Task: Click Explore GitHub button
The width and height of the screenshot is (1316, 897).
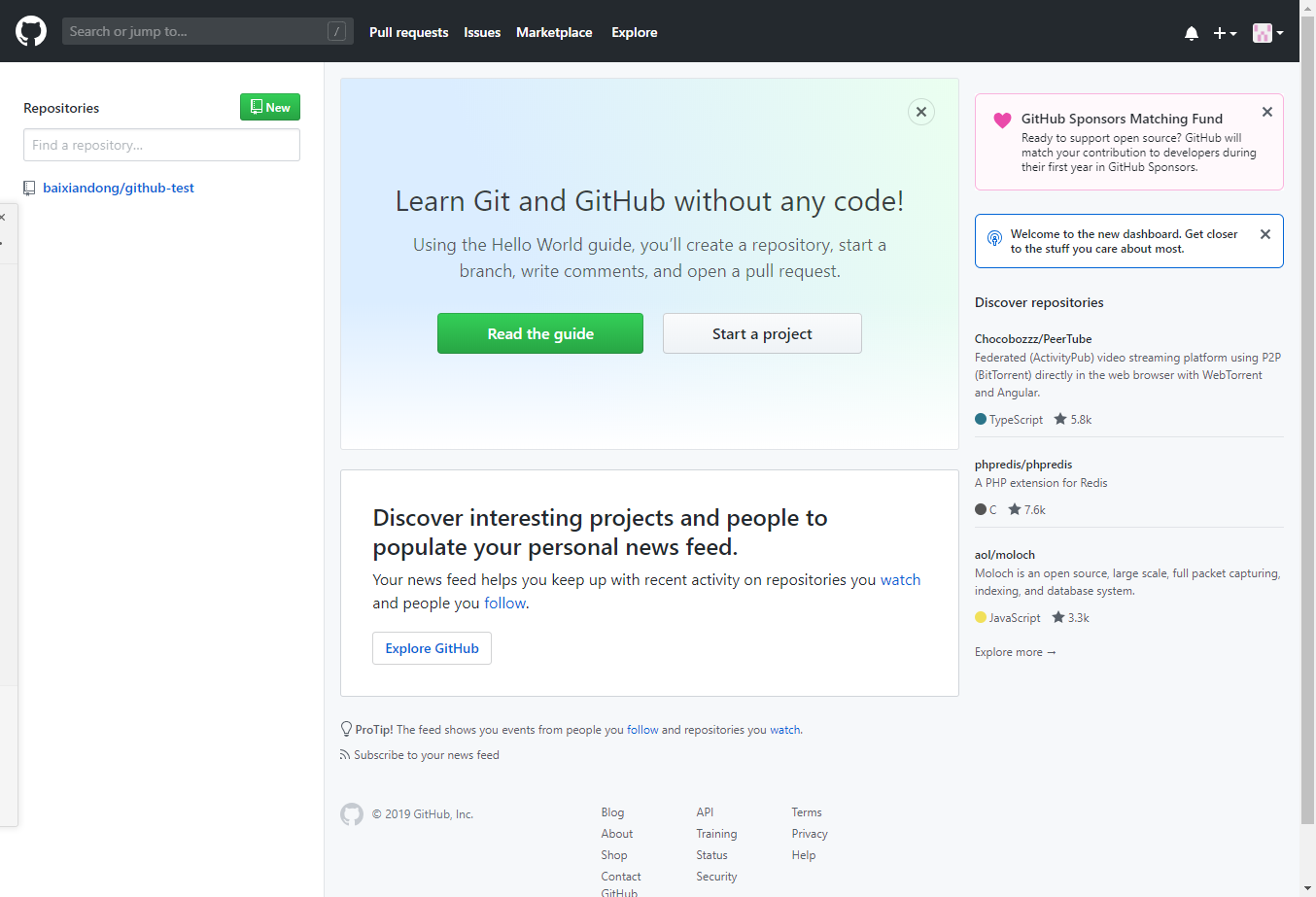Action: click(x=432, y=648)
